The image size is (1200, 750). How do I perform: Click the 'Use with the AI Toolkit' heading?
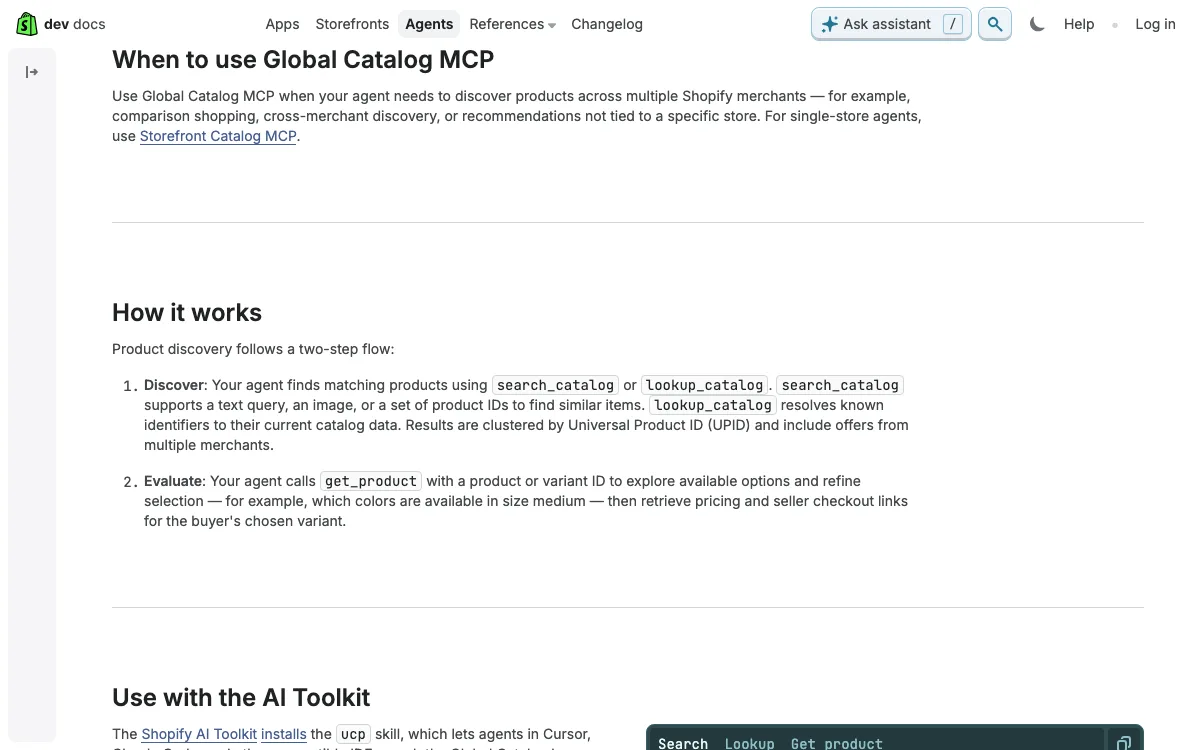[241, 698]
